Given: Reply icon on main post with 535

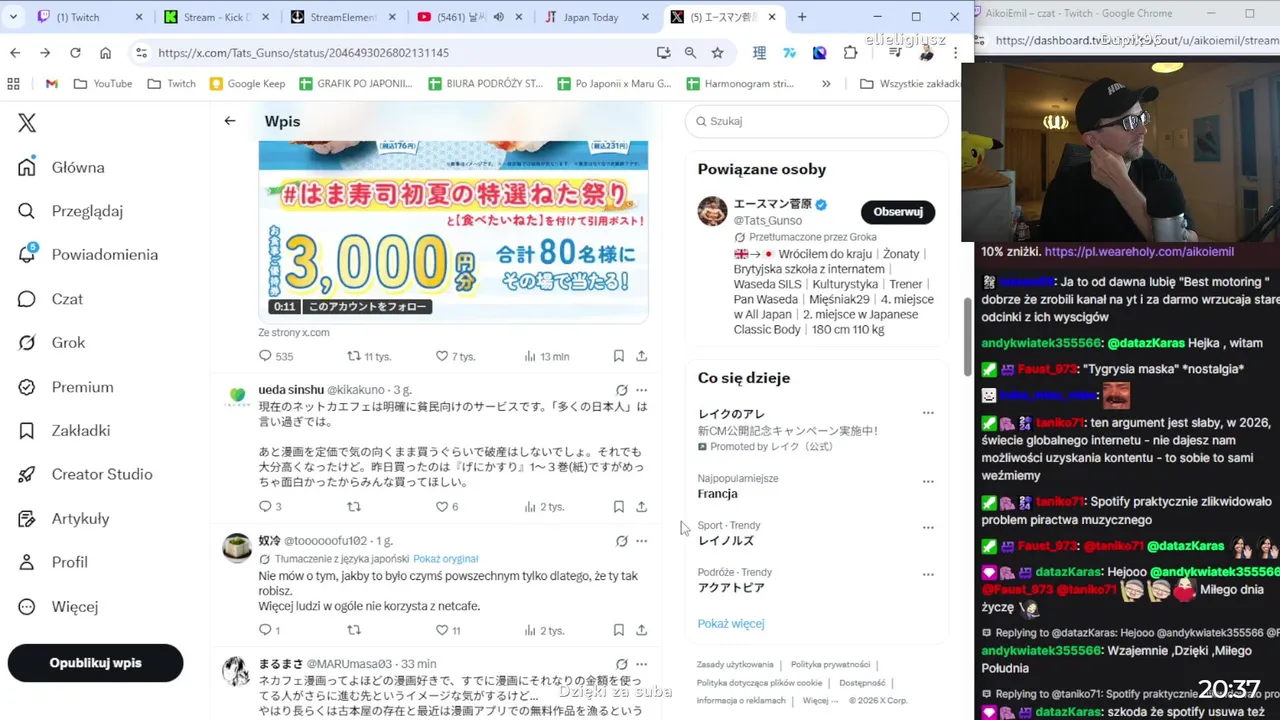Looking at the screenshot, I should [265, 356].
